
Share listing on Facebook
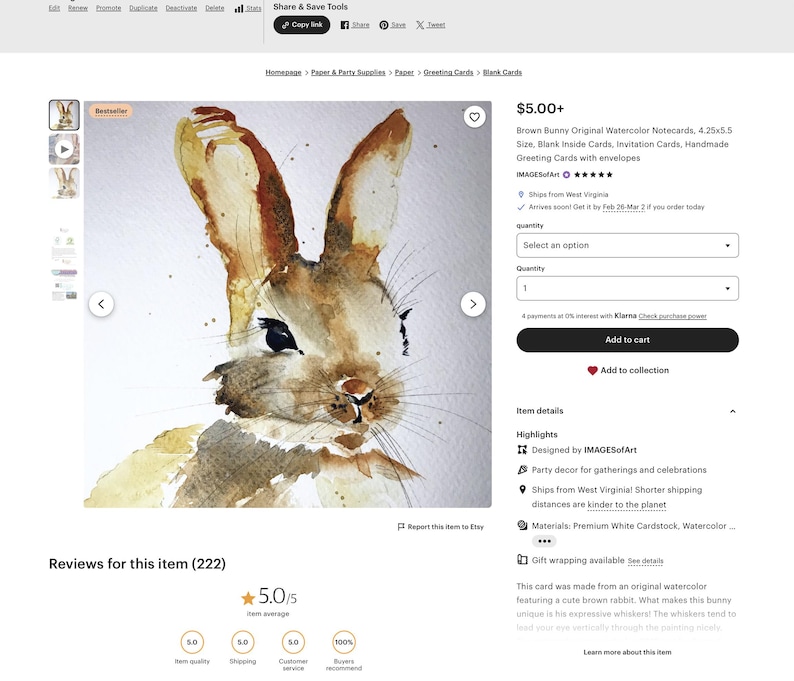[355, 25]
